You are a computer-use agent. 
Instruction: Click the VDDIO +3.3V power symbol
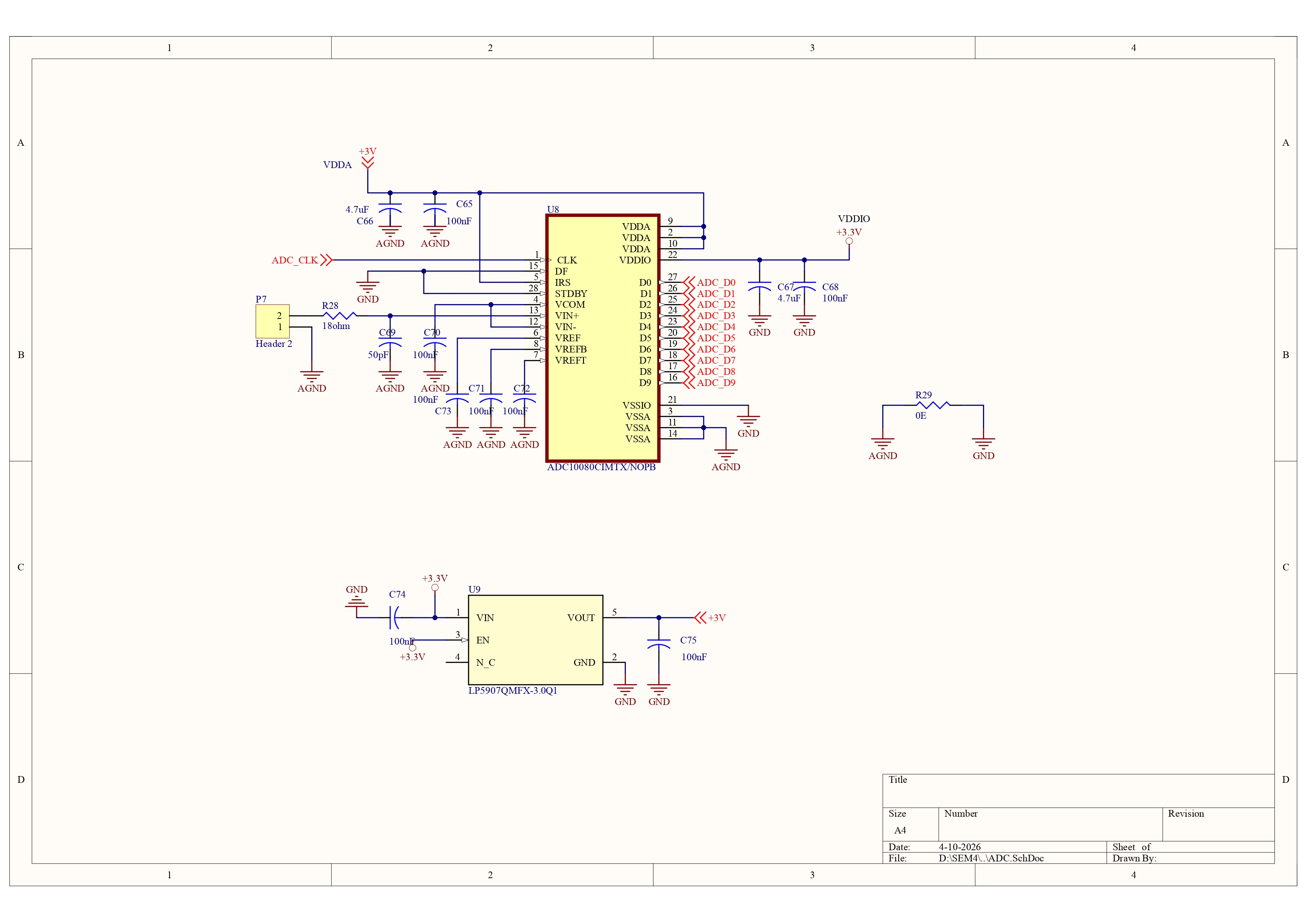849,240
